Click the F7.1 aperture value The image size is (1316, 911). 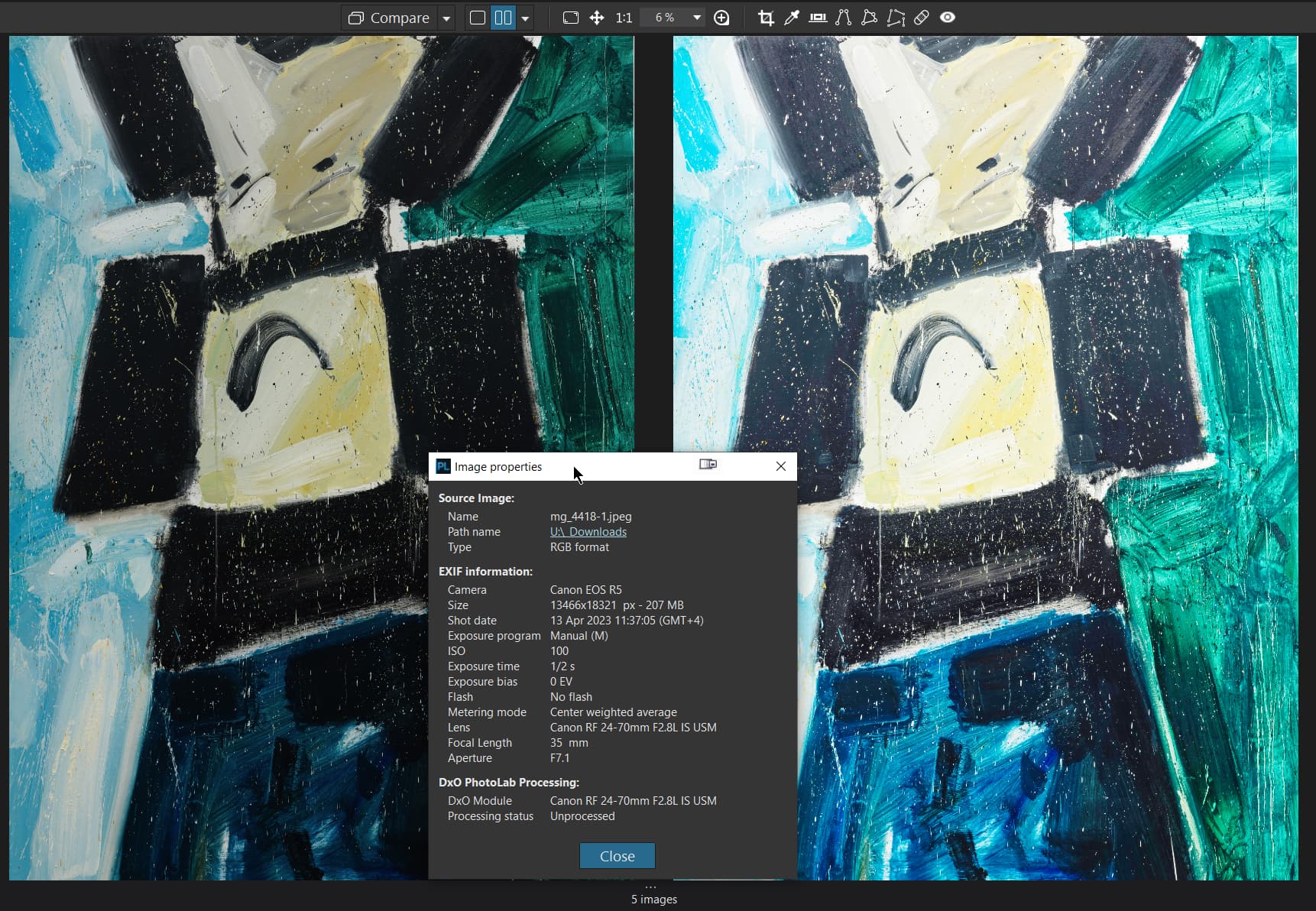point(559,758)
